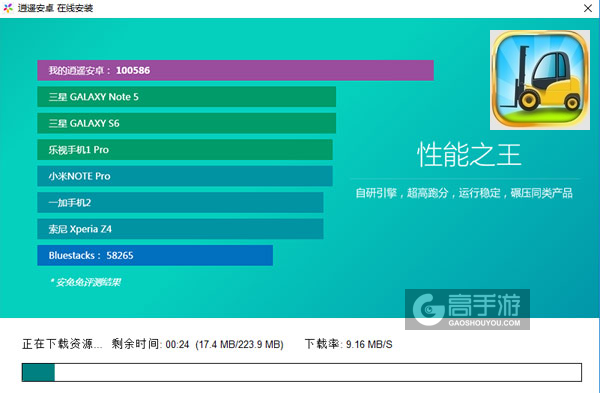Click the download progress bar
This screenshot has width=600, height=393.
pos(302,372)
